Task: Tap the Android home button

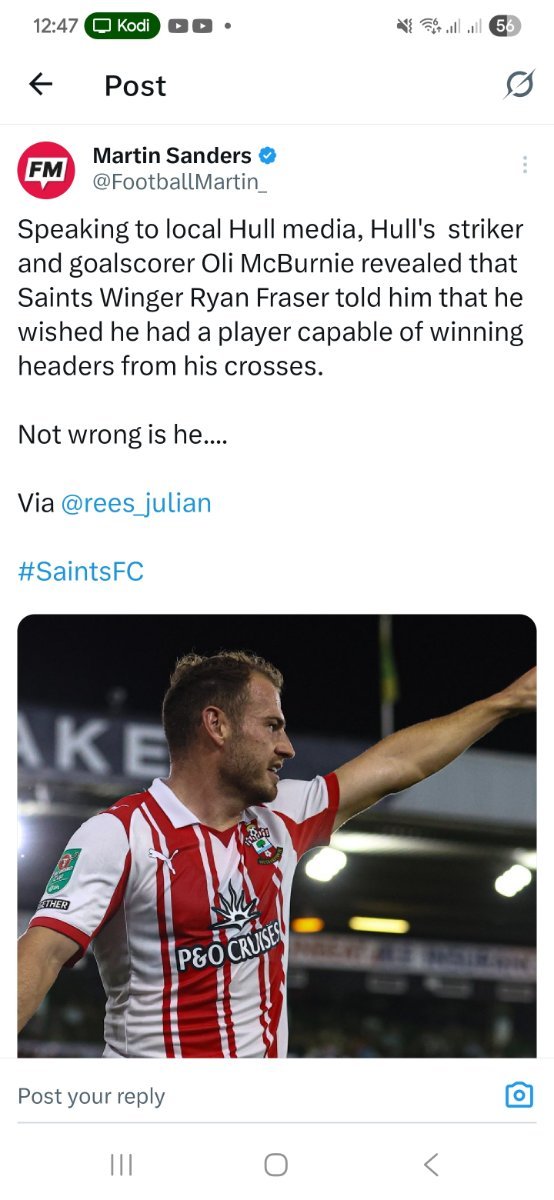Action: [276, 1164]
